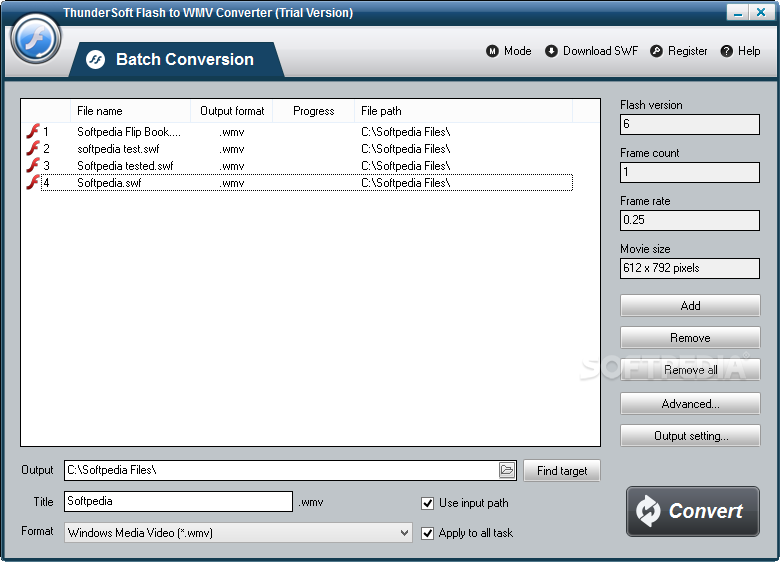The height and width of the screenshot is (562, 780).
Task: Click the Flash file icon in row 4
Action: 33,182
